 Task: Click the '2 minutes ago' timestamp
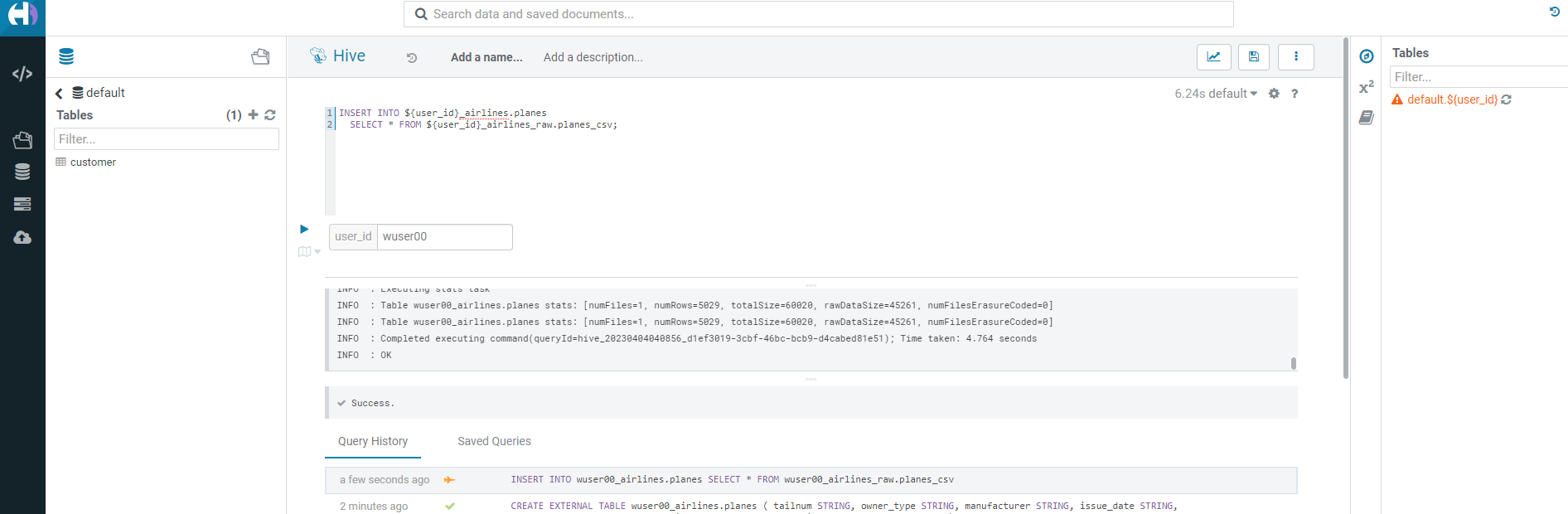click(x=374, y=506)
